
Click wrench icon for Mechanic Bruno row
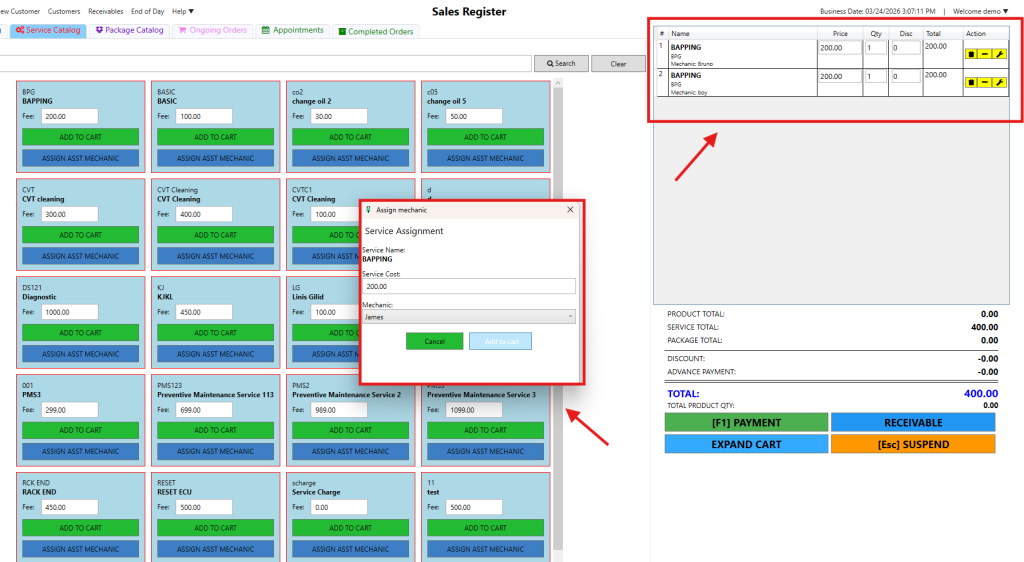click(x=998, y=54)
